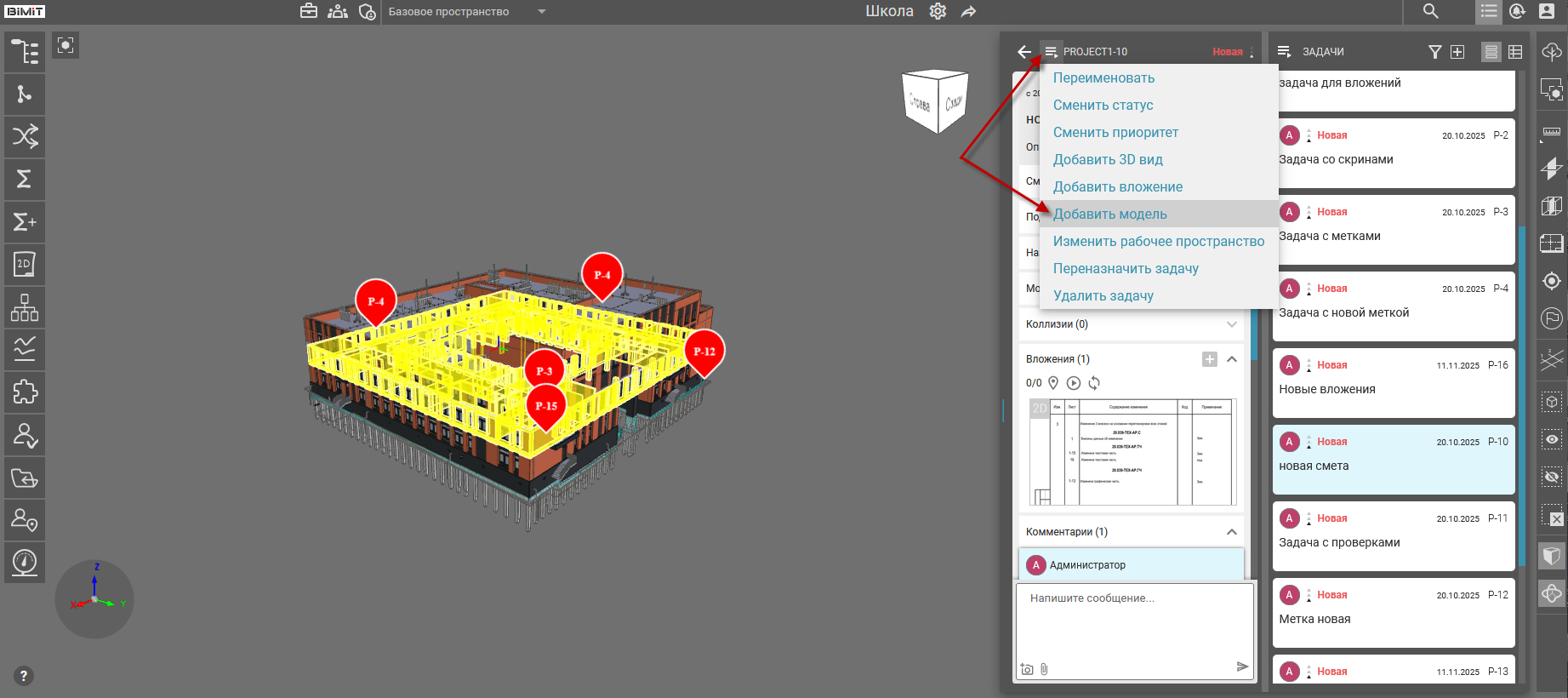Open the project settings gear icon
This screenshot has width=1568, height=698.
(938, 12)
